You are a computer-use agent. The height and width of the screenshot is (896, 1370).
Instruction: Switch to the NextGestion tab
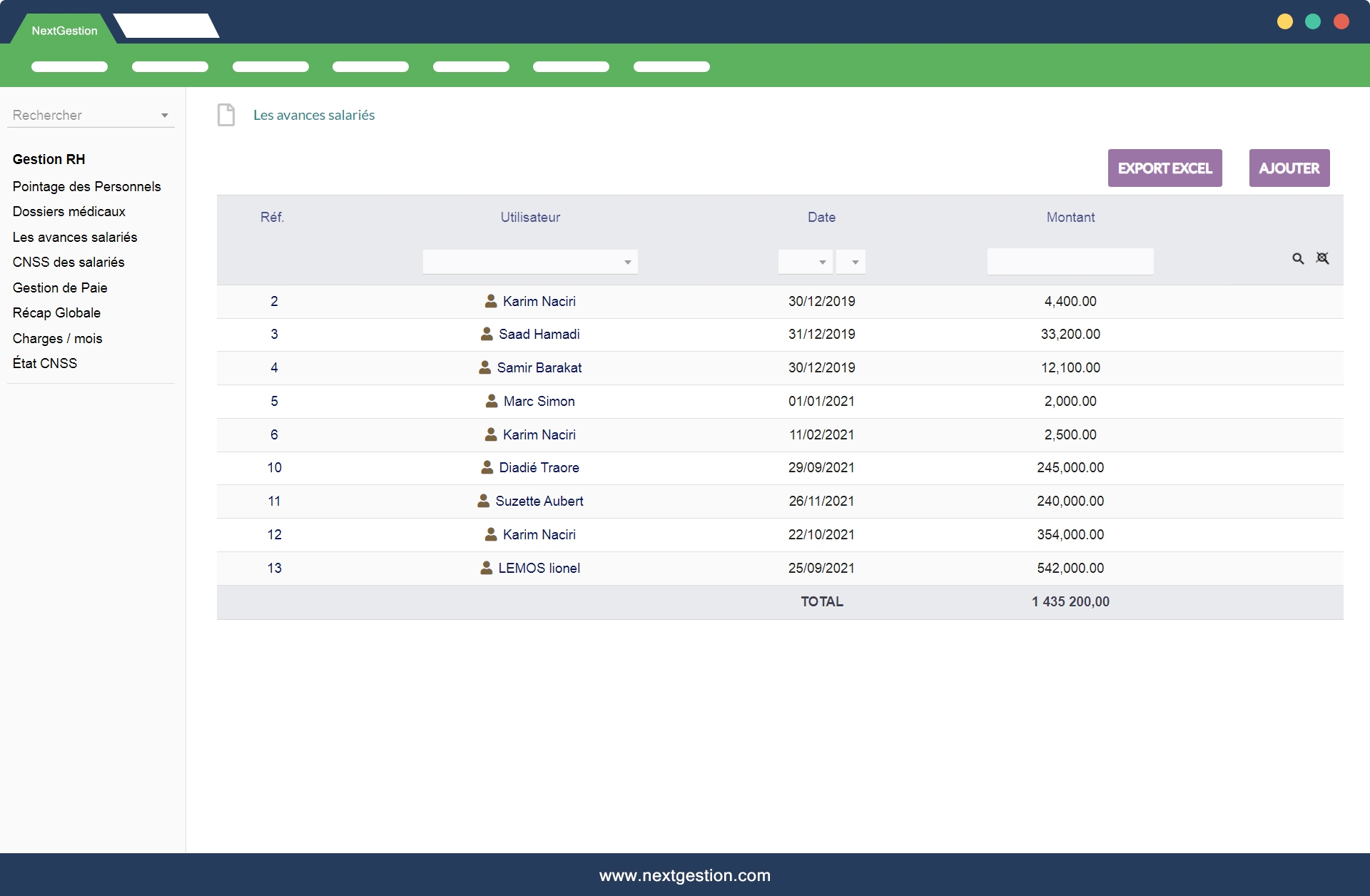point(64,31)
